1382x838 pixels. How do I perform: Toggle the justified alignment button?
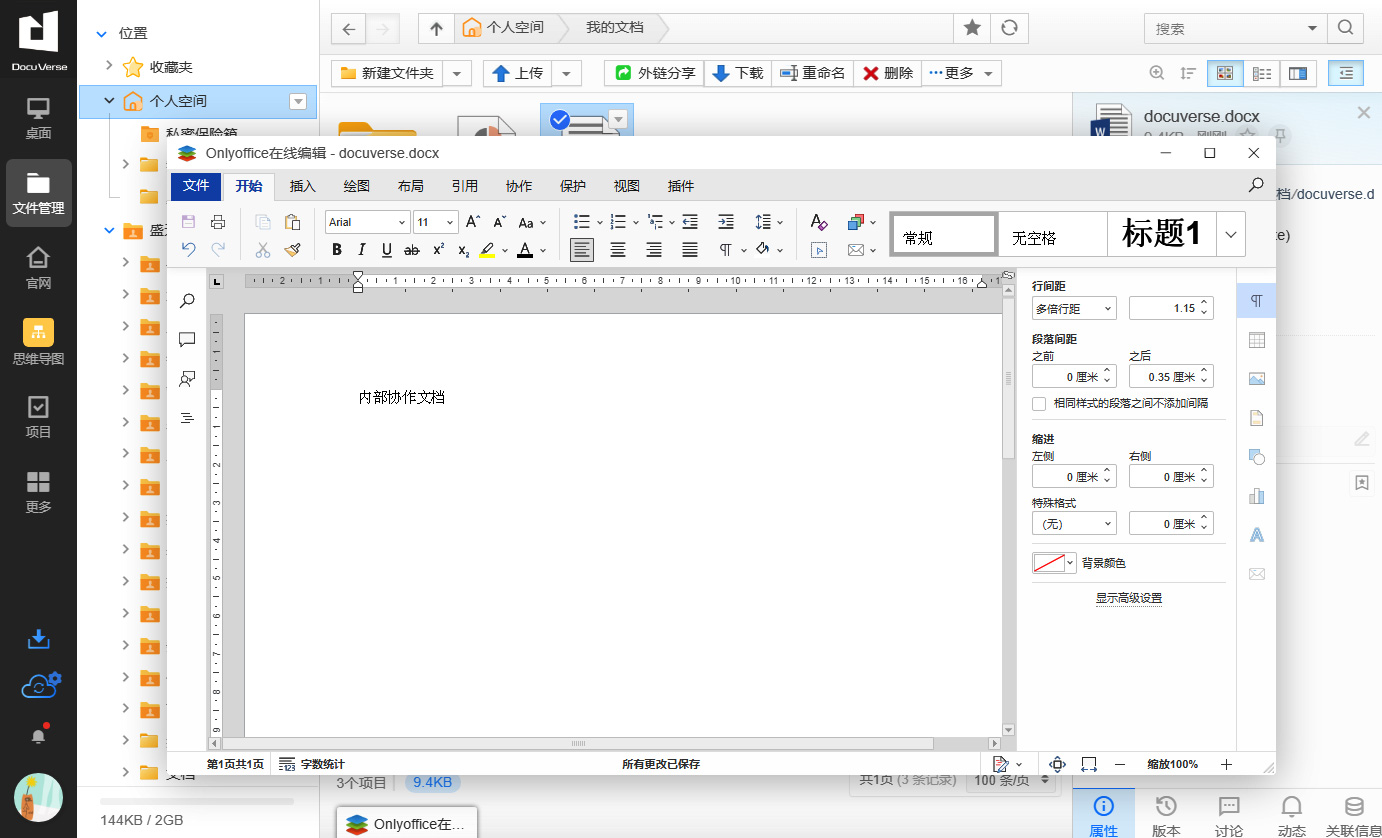click(690, 250)
